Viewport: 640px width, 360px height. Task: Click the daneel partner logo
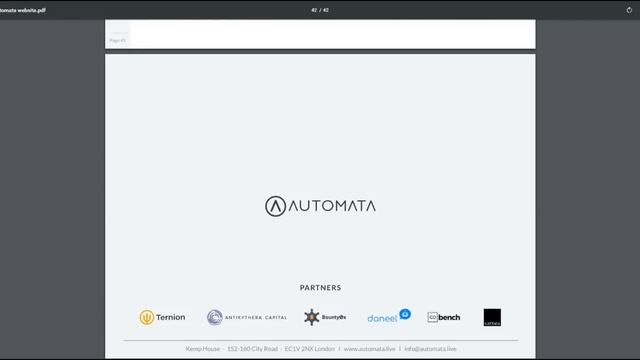[389, 316]
